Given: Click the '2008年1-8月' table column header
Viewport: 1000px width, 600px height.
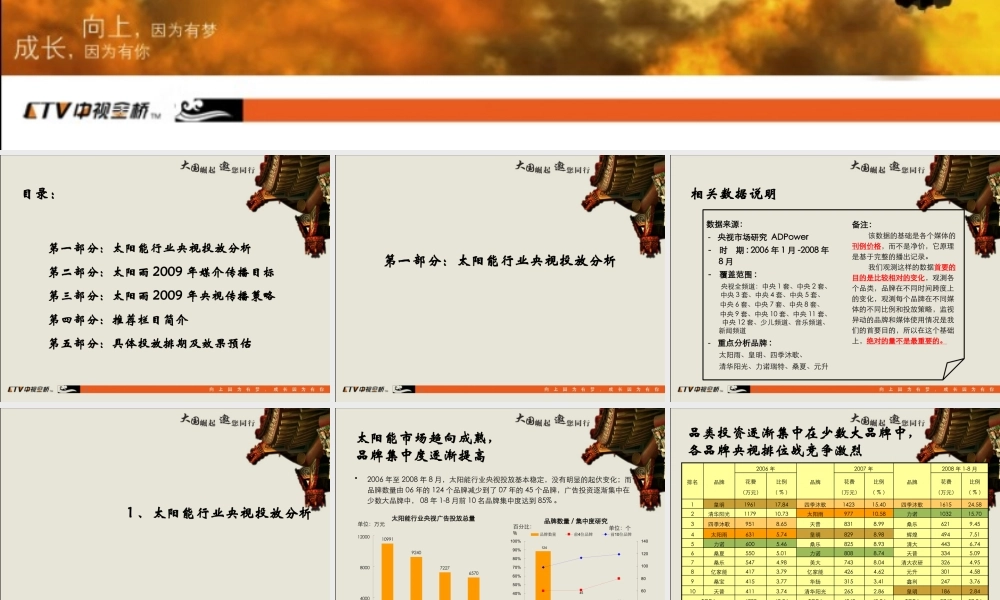Looking at the screenshot, I should coord(959,468).
